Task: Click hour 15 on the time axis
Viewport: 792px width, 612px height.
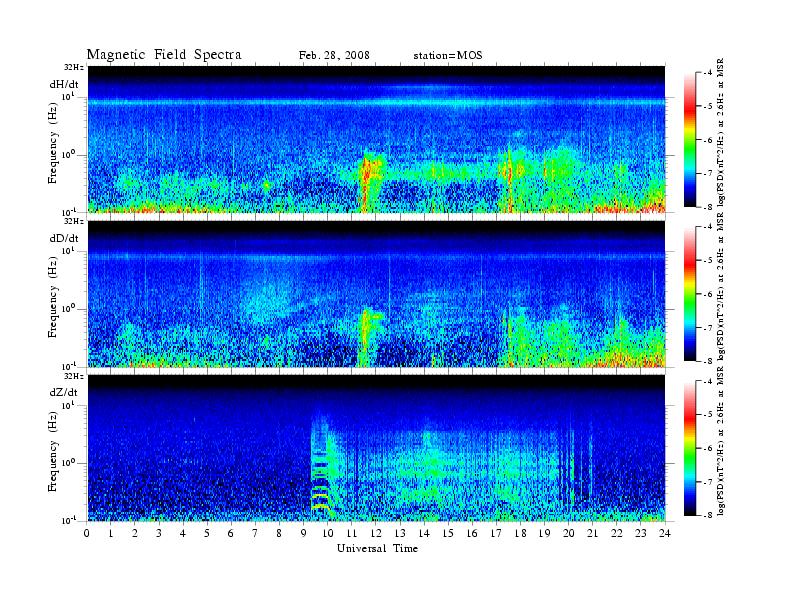Action: 448,533
